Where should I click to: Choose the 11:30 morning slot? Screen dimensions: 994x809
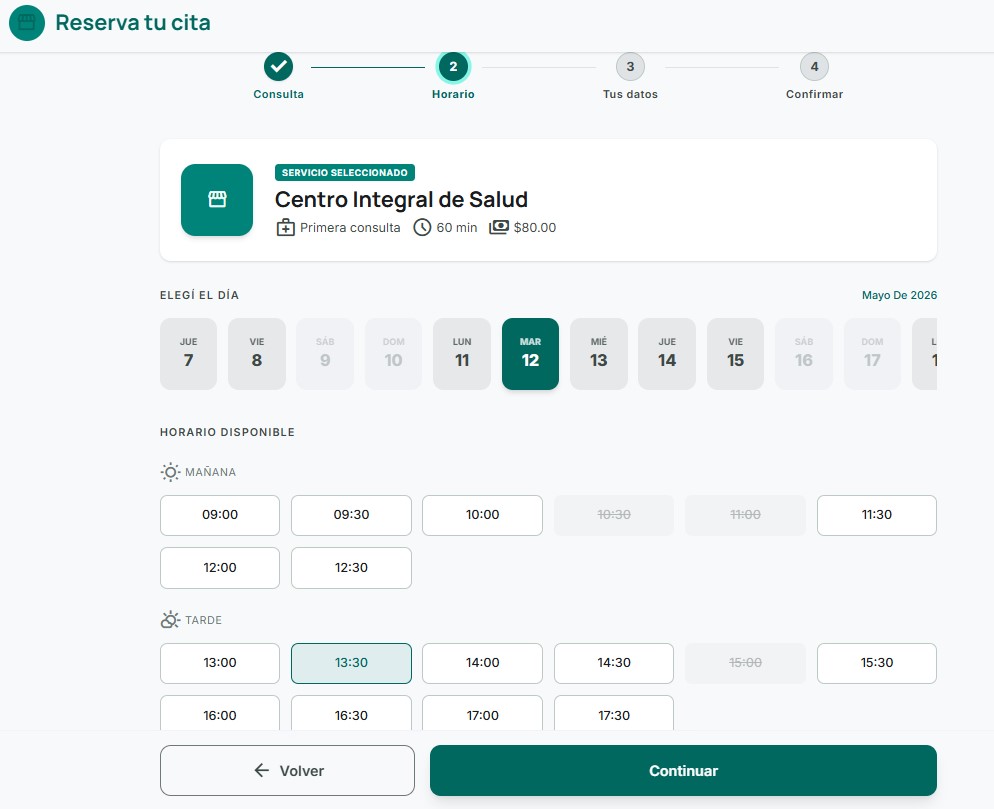pyautogui.click(x=877, y=515)
